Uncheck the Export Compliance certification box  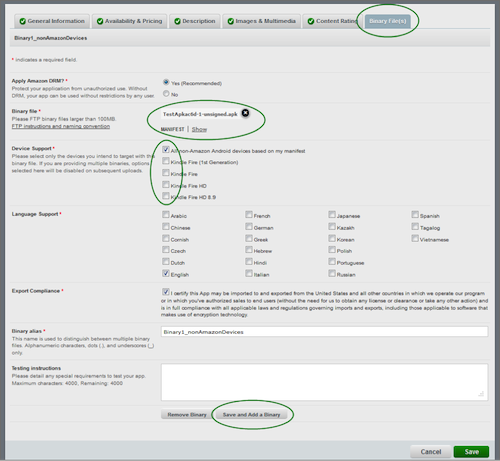(166, 292)
